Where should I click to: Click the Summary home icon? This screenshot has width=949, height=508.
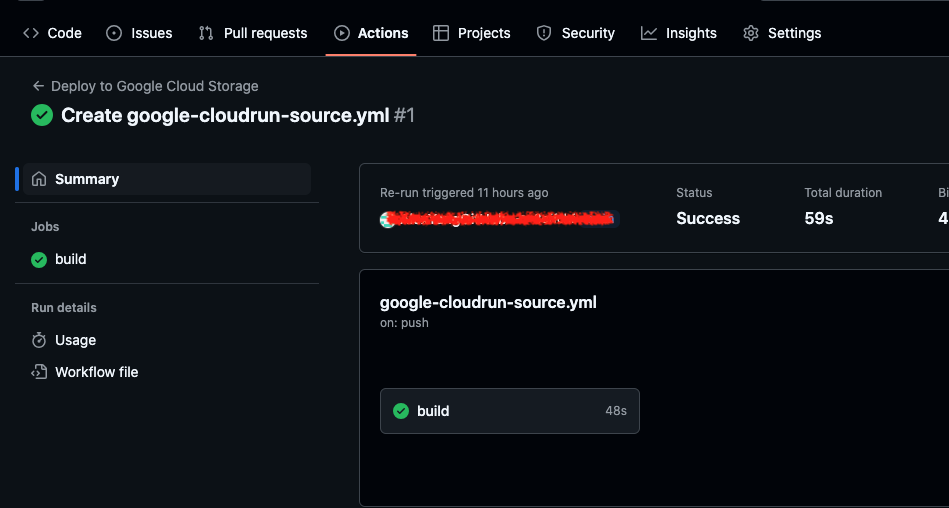tap(39, 179)
